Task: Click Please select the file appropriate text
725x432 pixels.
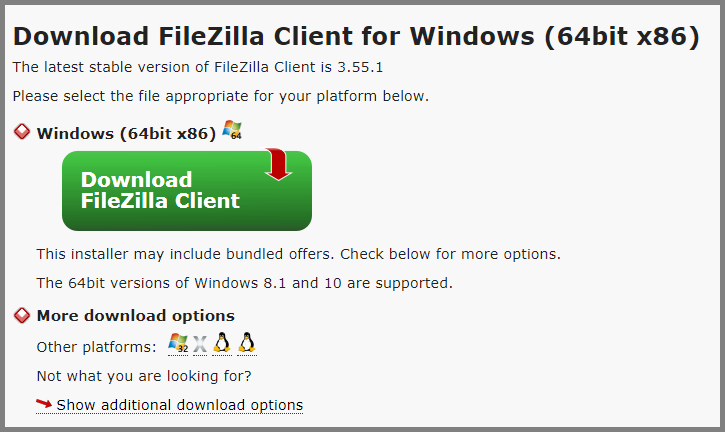Action: 221,96
